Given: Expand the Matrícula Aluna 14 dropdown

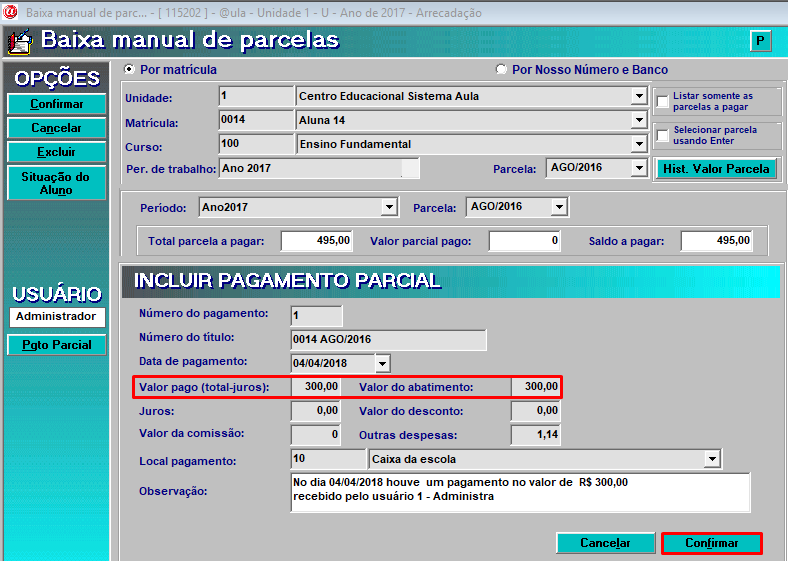Looking at the screenshot, I should [x=639, y=120].
